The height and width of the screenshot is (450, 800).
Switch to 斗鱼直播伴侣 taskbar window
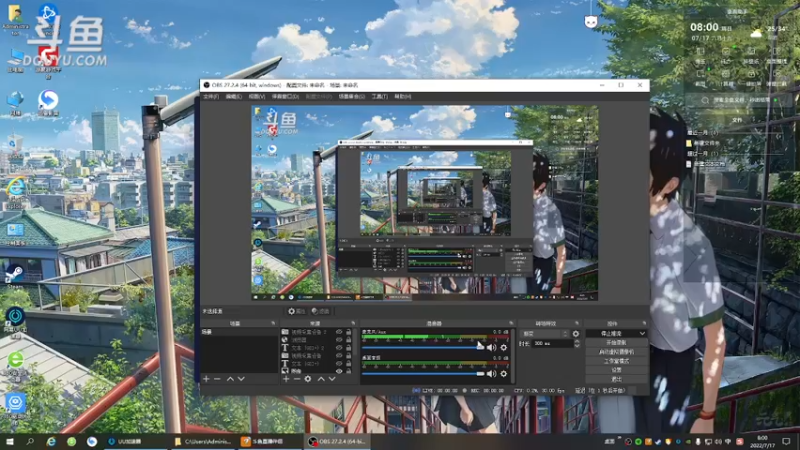click(269, 441)
